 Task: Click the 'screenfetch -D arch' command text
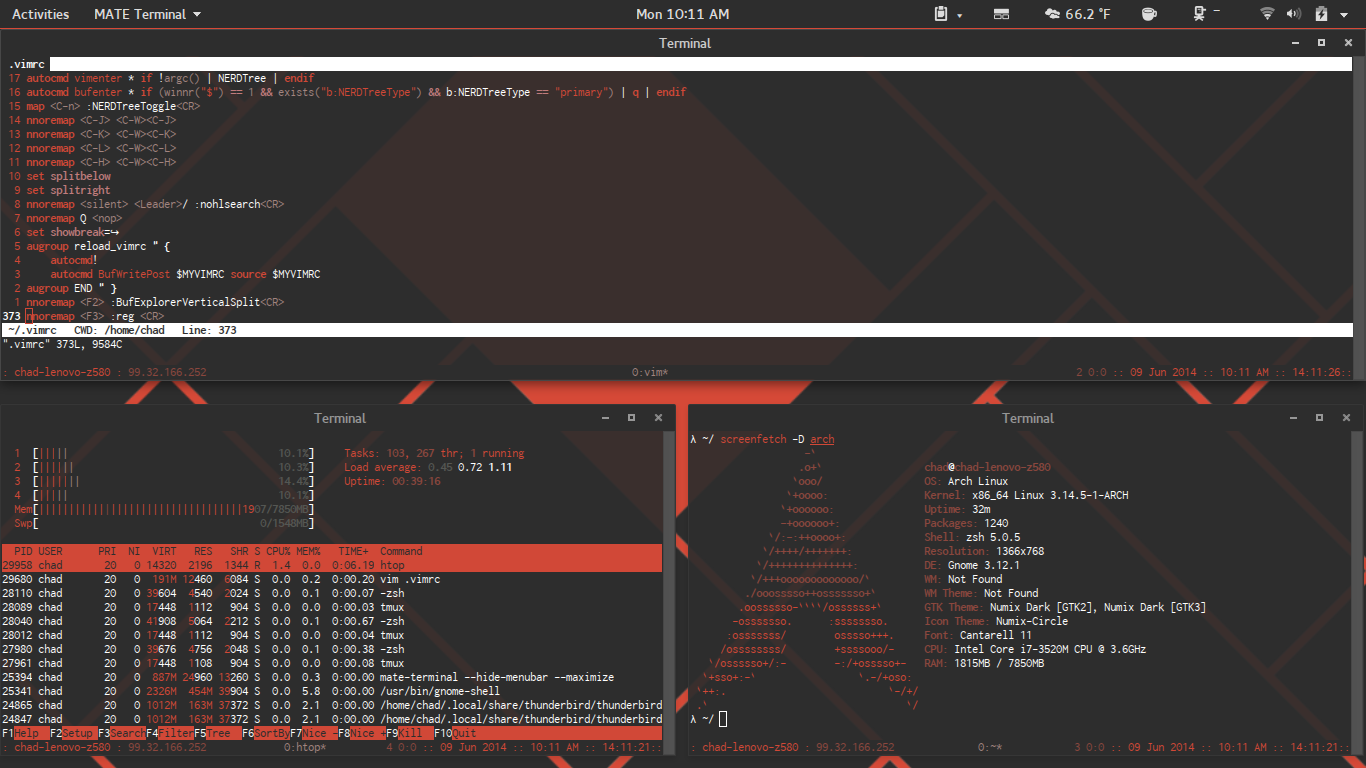pos(777,439)
